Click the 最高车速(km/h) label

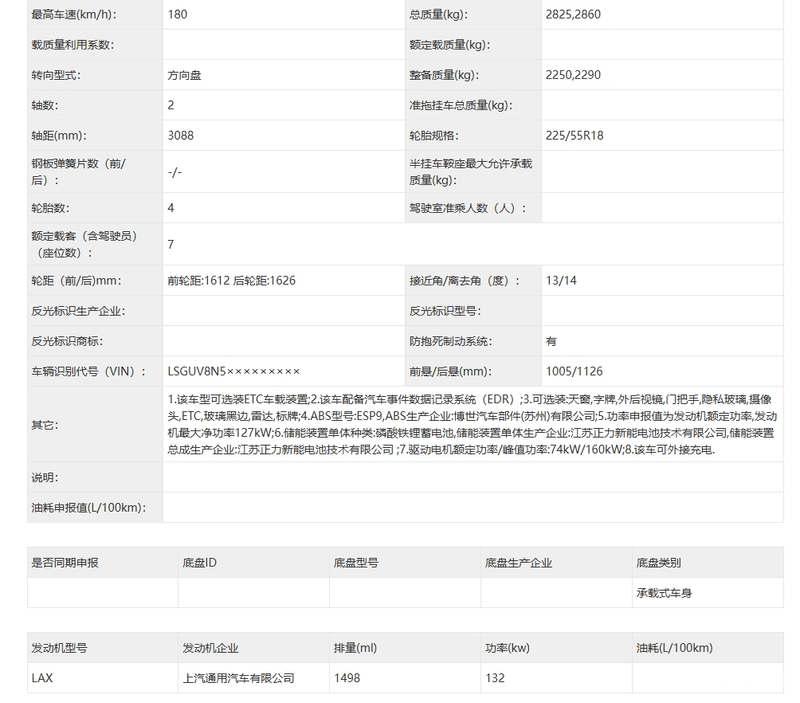click(x=73, y=14)
